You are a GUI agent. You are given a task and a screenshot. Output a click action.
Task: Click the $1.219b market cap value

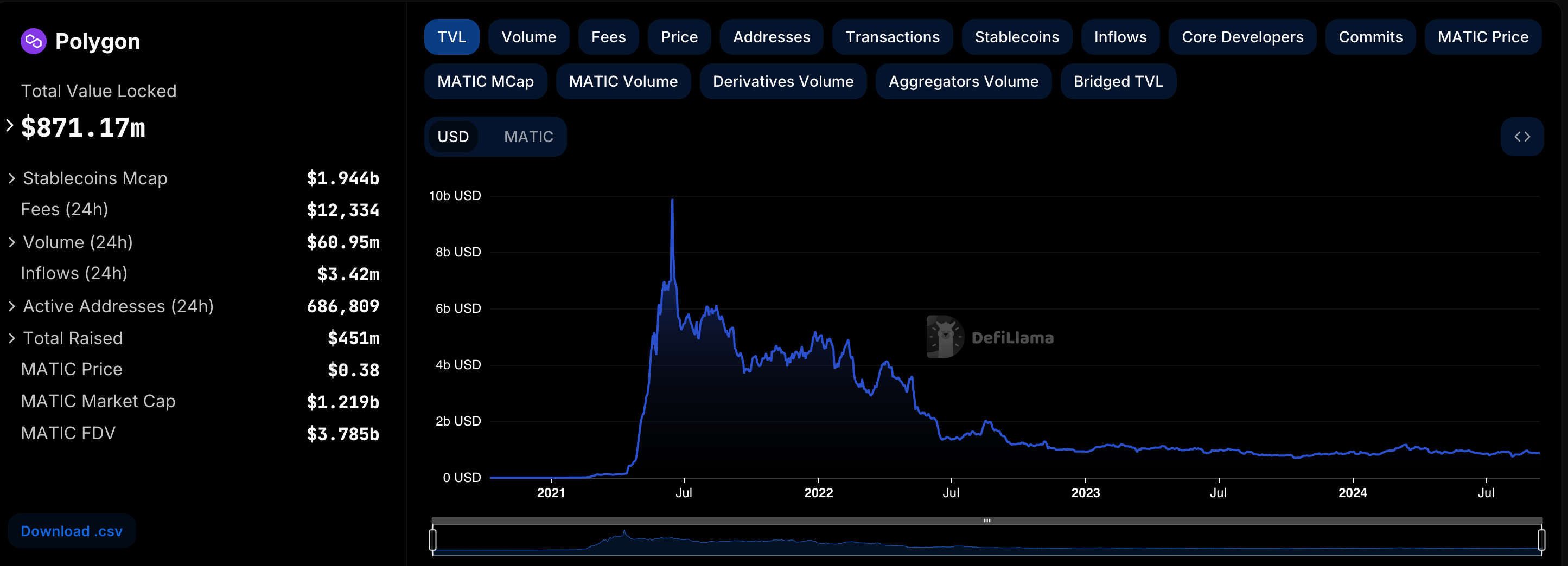pyautogui.click(x=343, y=402)
